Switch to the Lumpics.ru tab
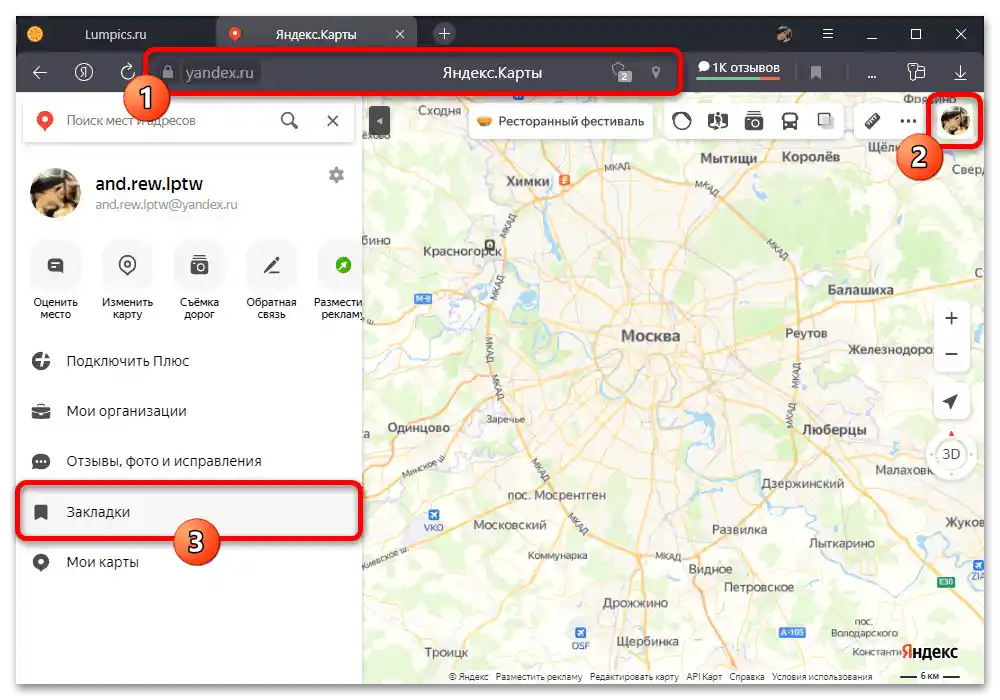Screen dimensions: 1000x700 (x=115, y=34)
